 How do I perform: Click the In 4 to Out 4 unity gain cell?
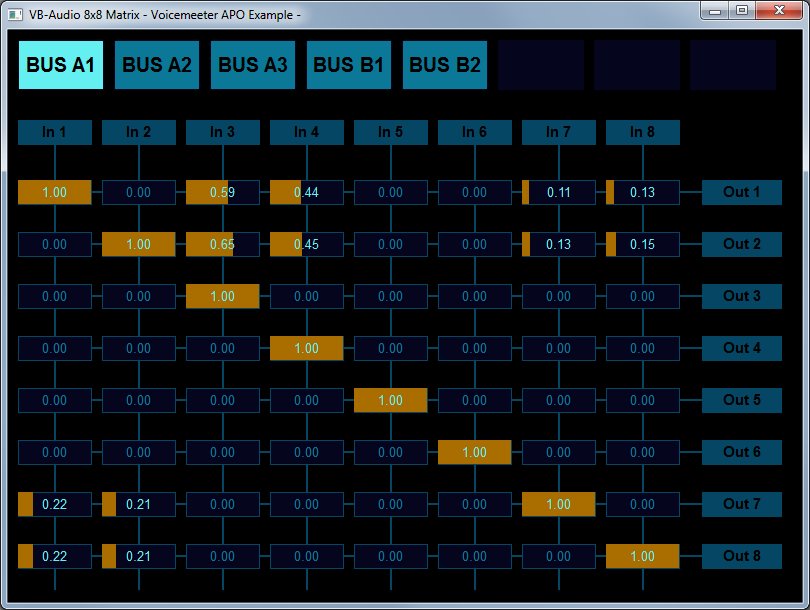307,348
